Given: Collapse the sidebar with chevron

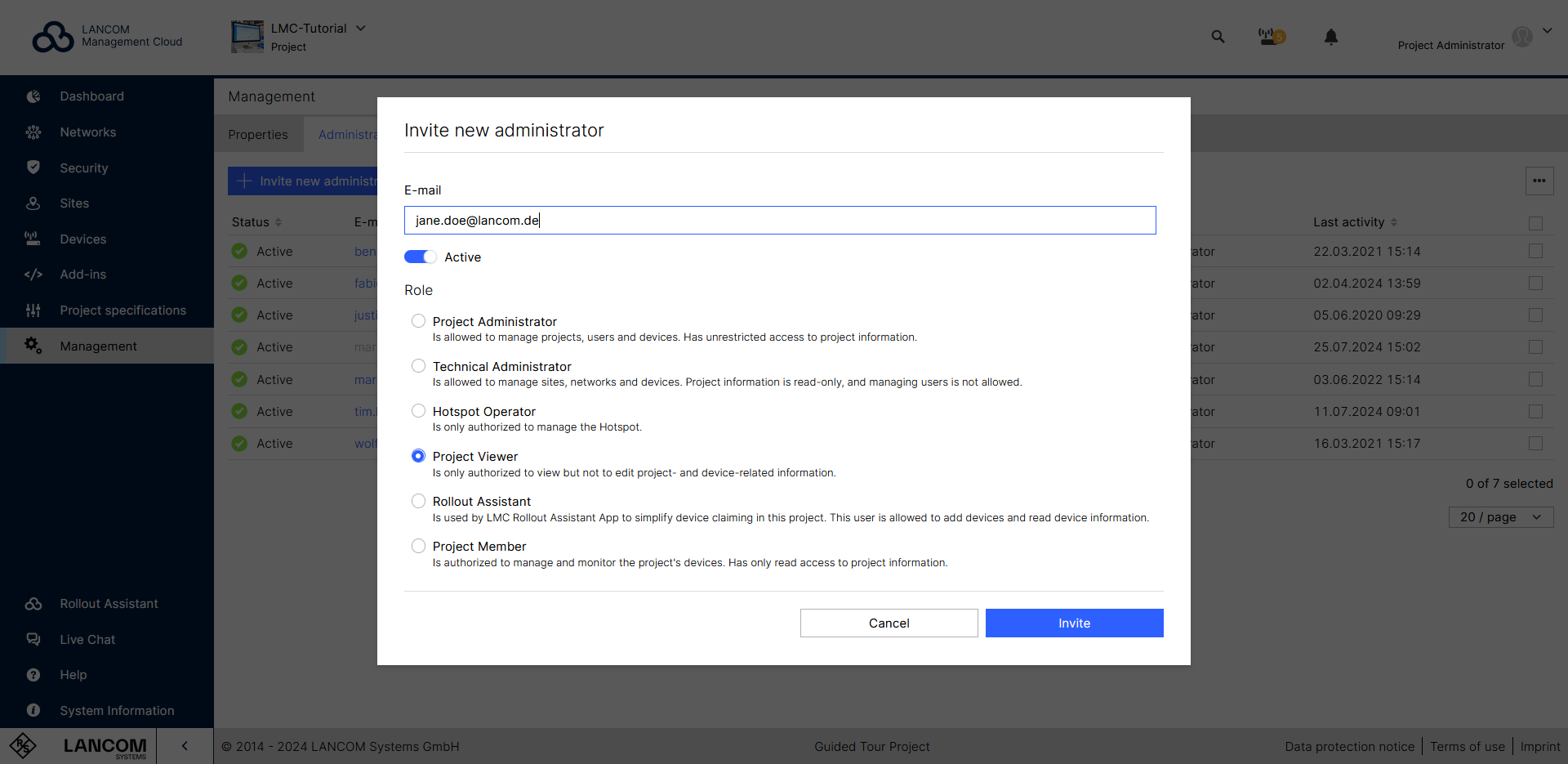Looking at the screenshot, I should pyautogui.click(x=185, y=746).
